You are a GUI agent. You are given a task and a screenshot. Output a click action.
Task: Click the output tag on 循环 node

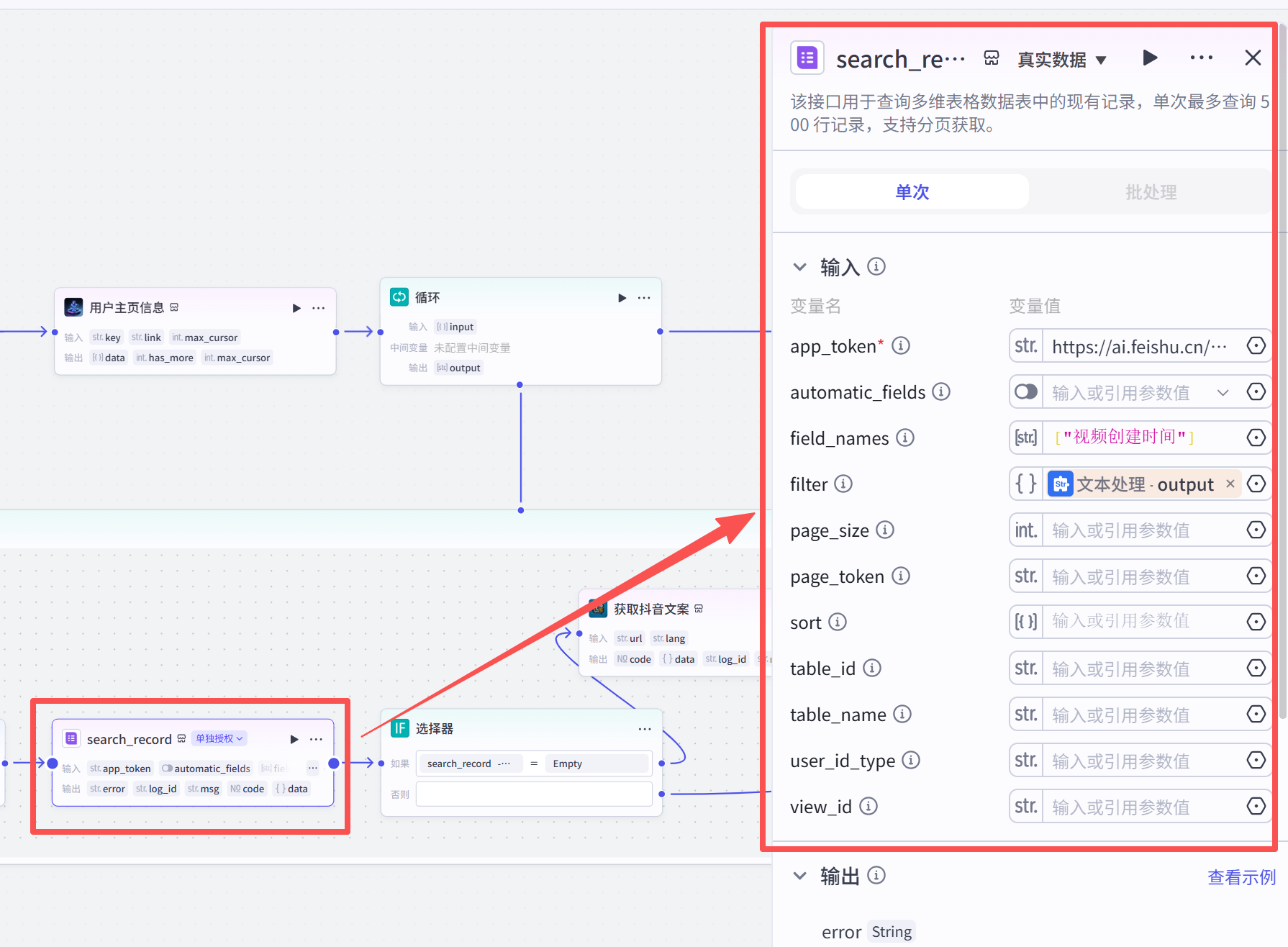coord(459,368)
